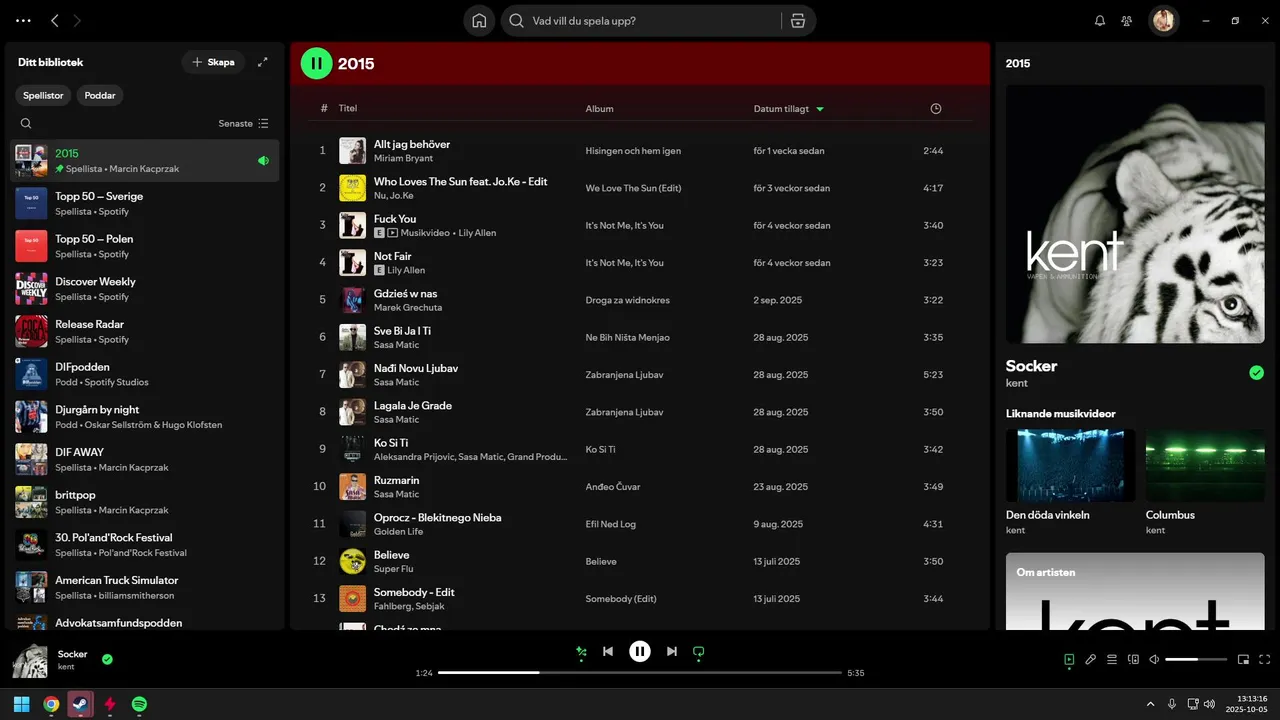
Task: Toggle liked status for Socker in player bar
Action: 107,659
